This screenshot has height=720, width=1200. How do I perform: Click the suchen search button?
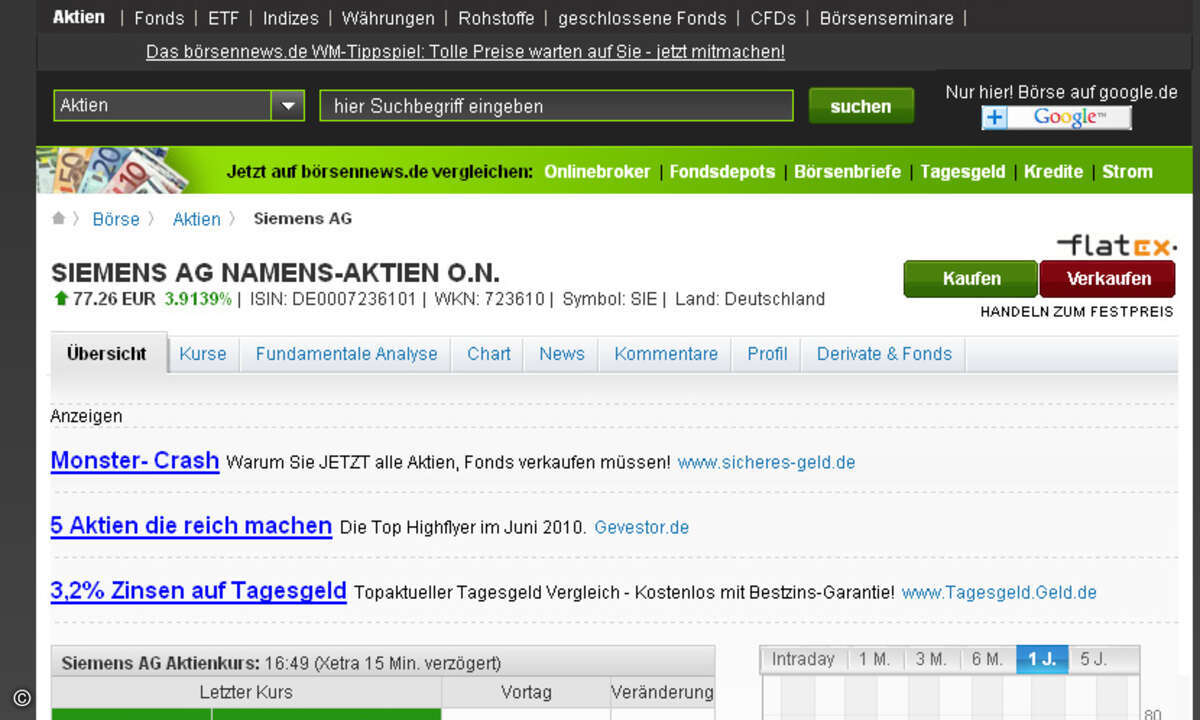861,106
